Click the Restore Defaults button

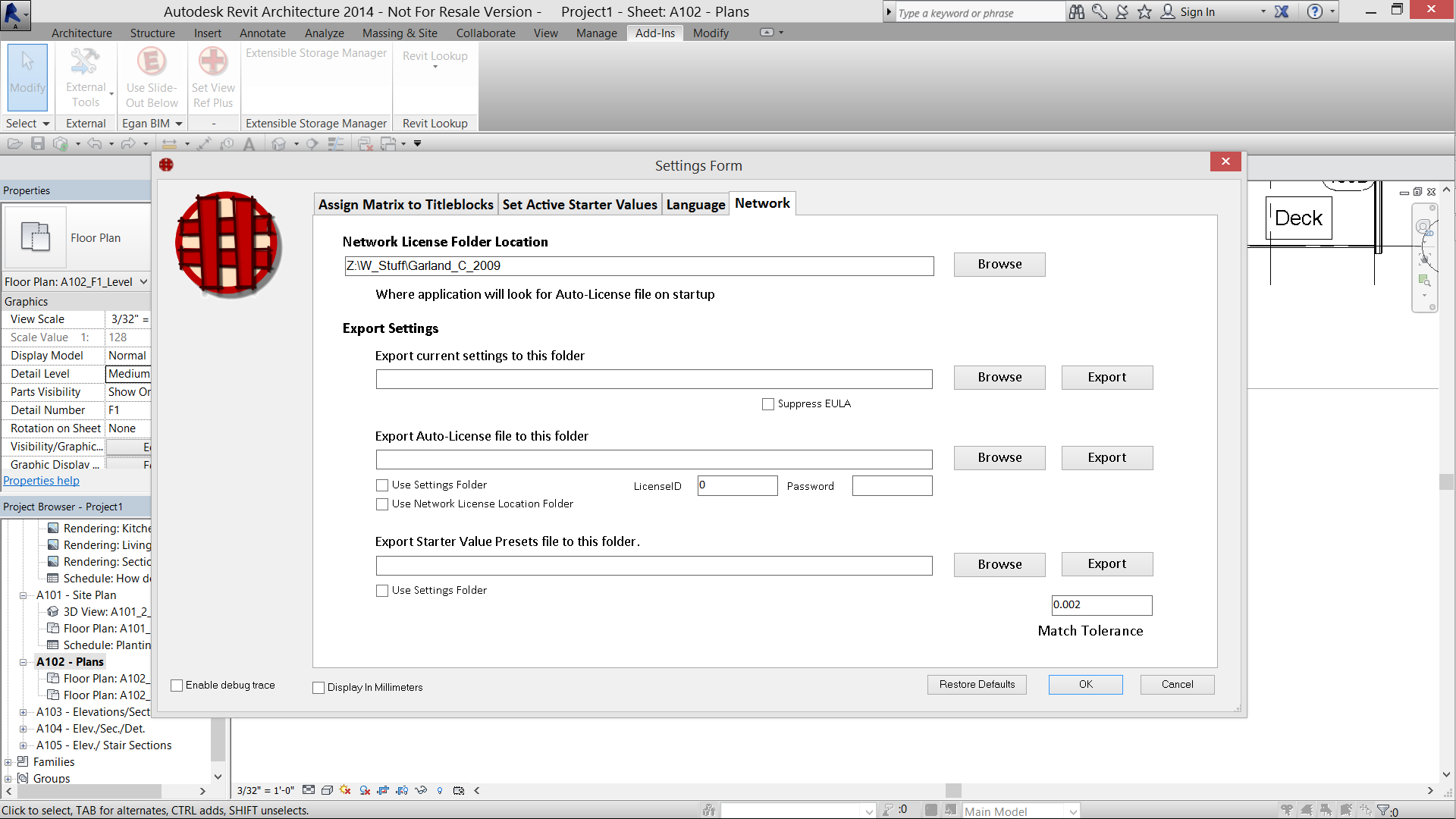pyautogui.click(x=977, y=685)
